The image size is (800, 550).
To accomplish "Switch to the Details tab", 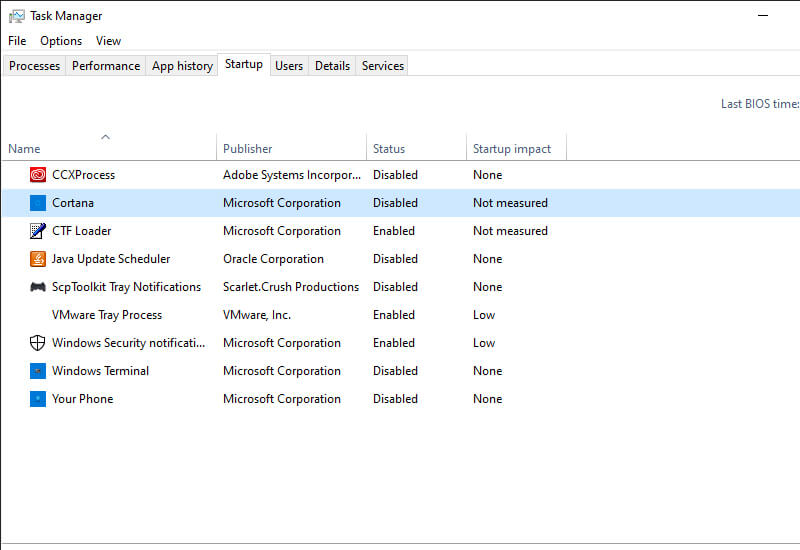I will [332, 66].
